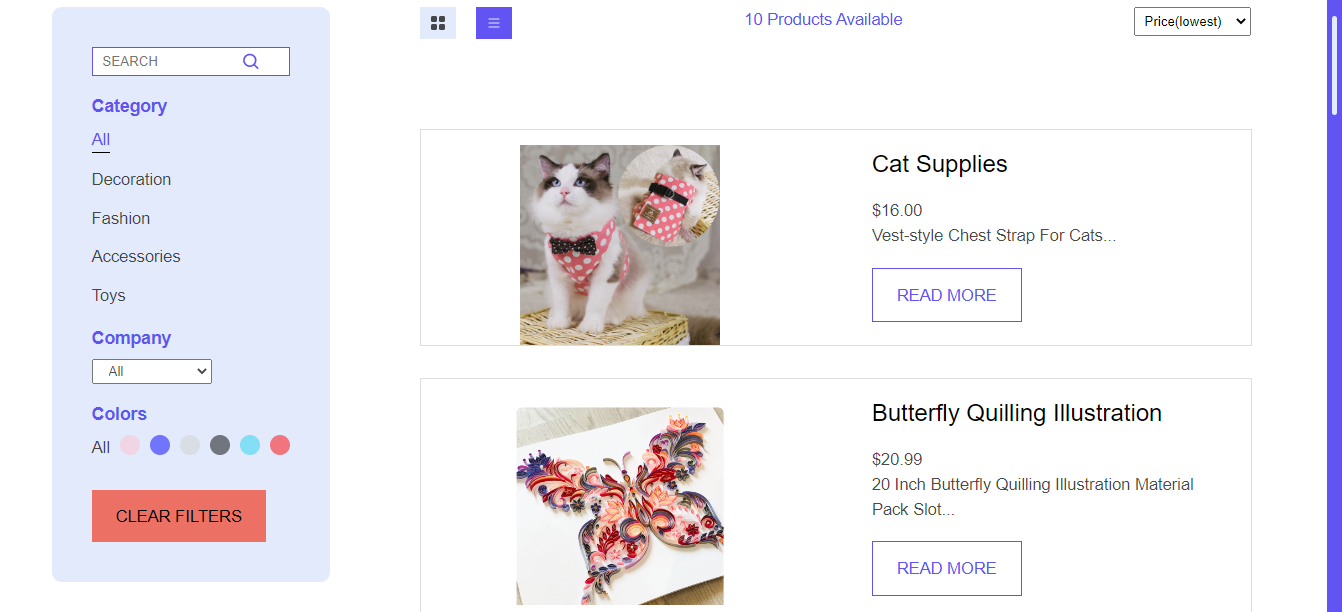Click the search magnifier icon
The image size is (1342, 612).
(x=251, y=61)
